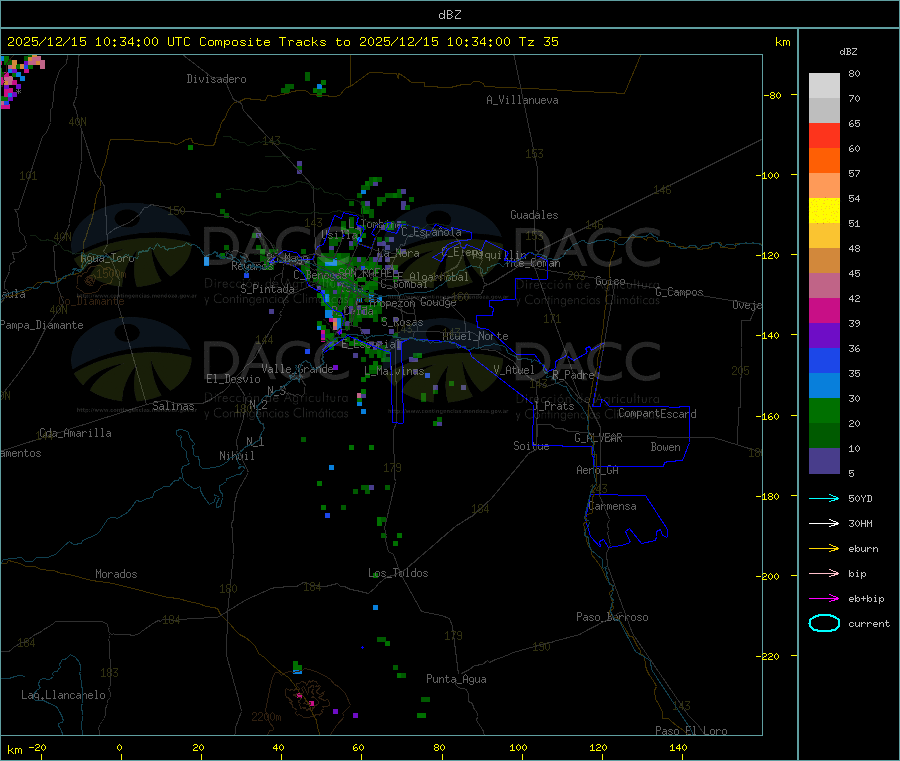Click the timestamp header text
The height and width of the screenshot is (761, 900).
283,42
